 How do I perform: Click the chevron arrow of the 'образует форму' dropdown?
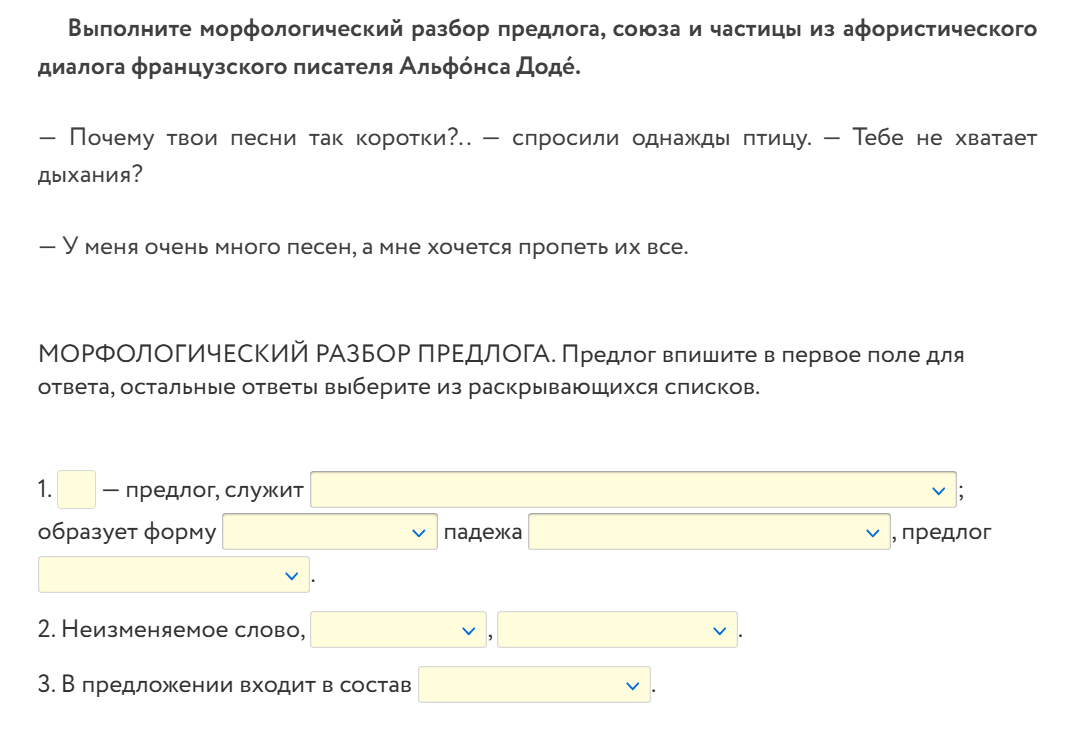[x=419, y=534]
